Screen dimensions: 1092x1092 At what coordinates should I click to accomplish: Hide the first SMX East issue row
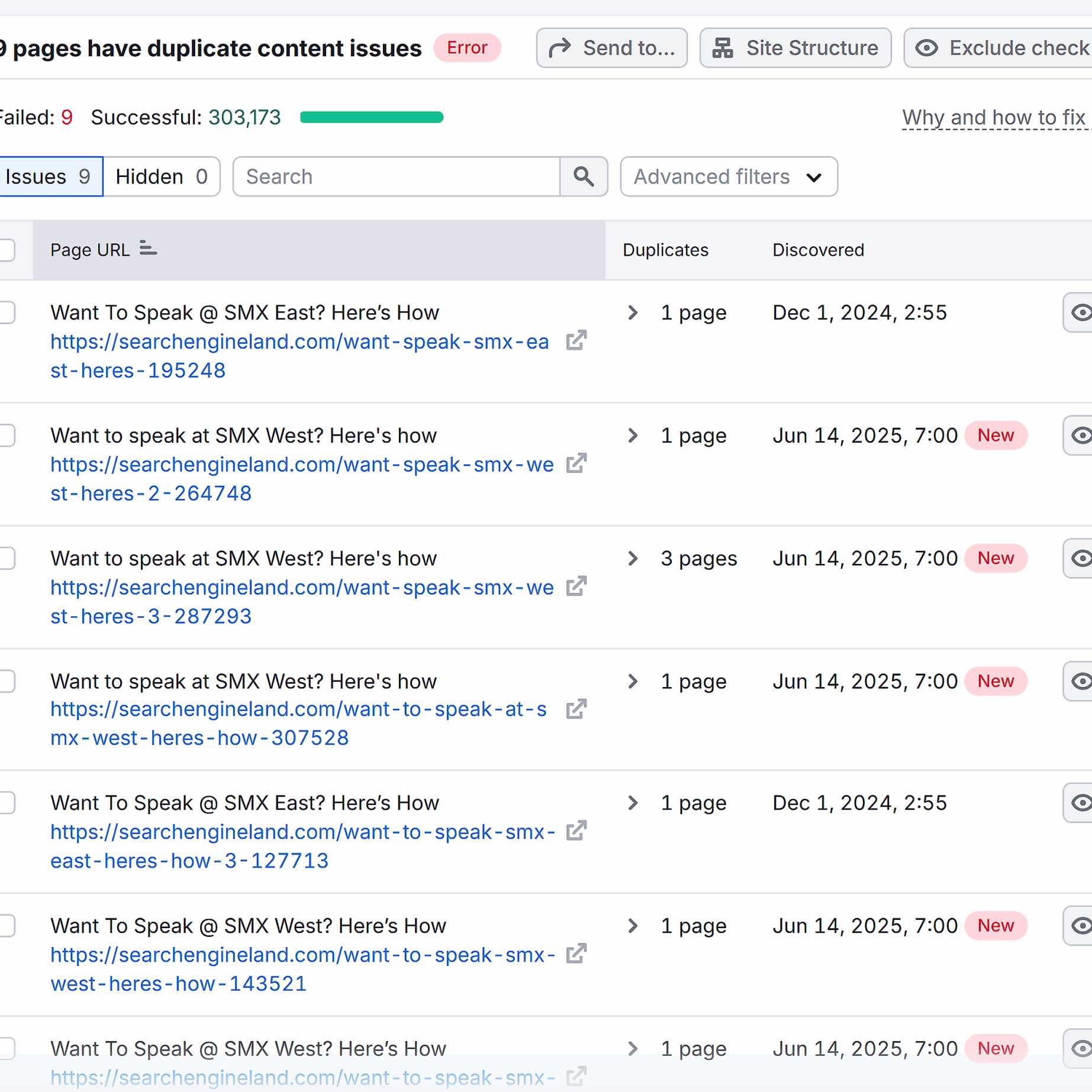(x=1080, y=313)
